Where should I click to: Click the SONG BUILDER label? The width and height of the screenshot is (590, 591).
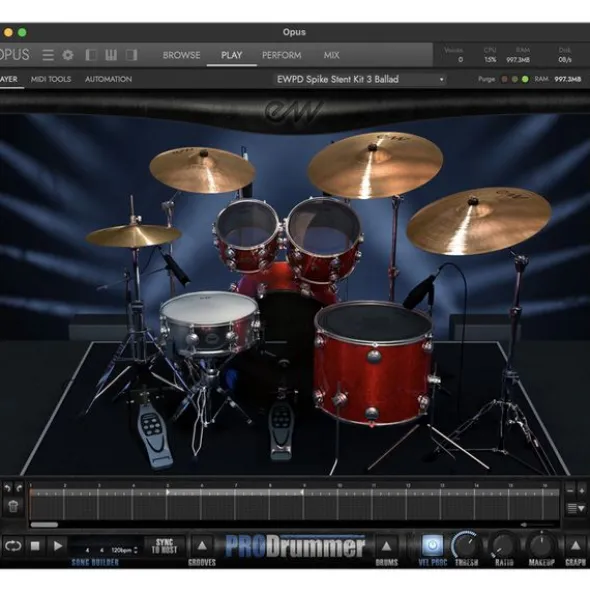click(95, 563)
